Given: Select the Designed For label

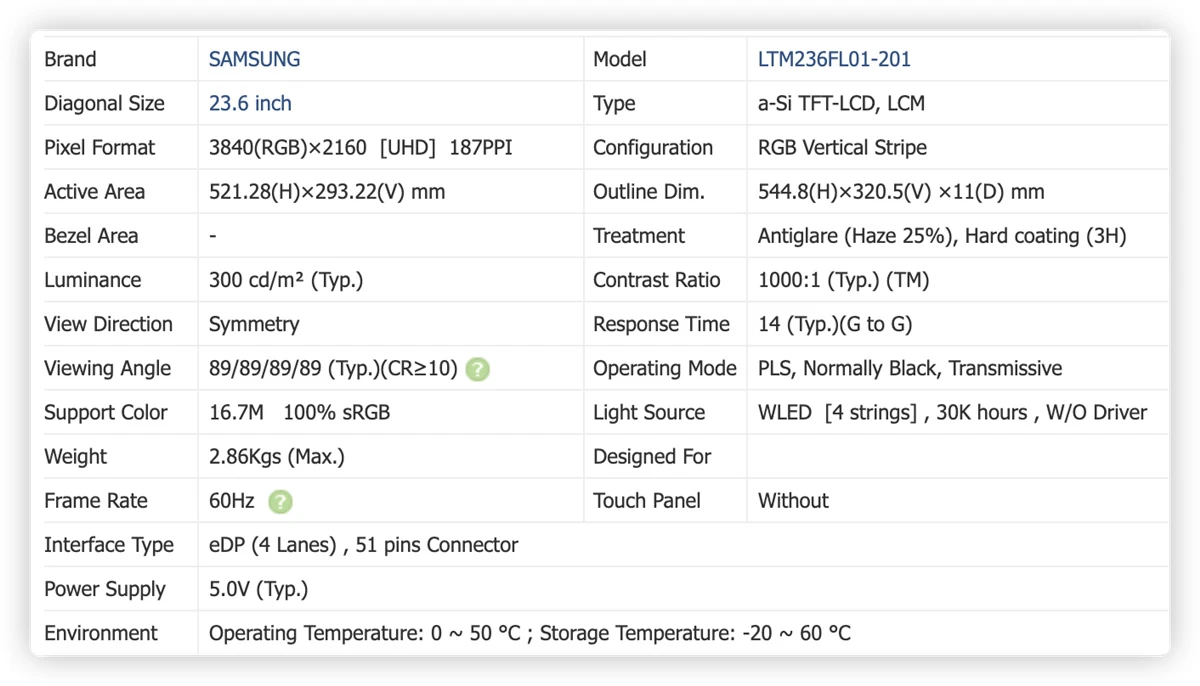Looking at the screenshot, I should click(x=652, y=456).
